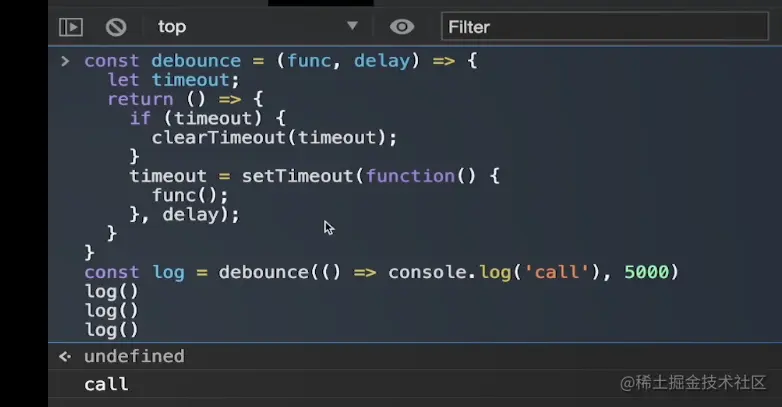The height and width of the screenshot is (407, 782).
Task: Clear the console with the ban icon
Action: pyautogui.click(x=116, y=27)
